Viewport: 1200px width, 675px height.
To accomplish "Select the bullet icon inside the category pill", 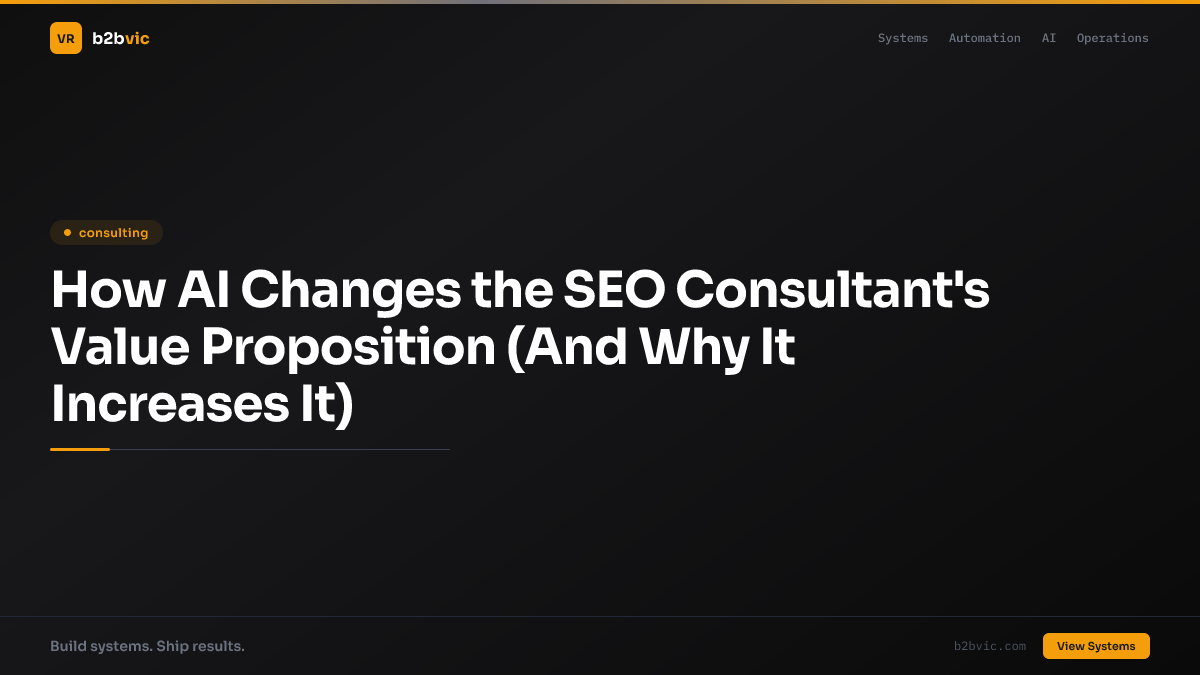I will tap(67, 232).
